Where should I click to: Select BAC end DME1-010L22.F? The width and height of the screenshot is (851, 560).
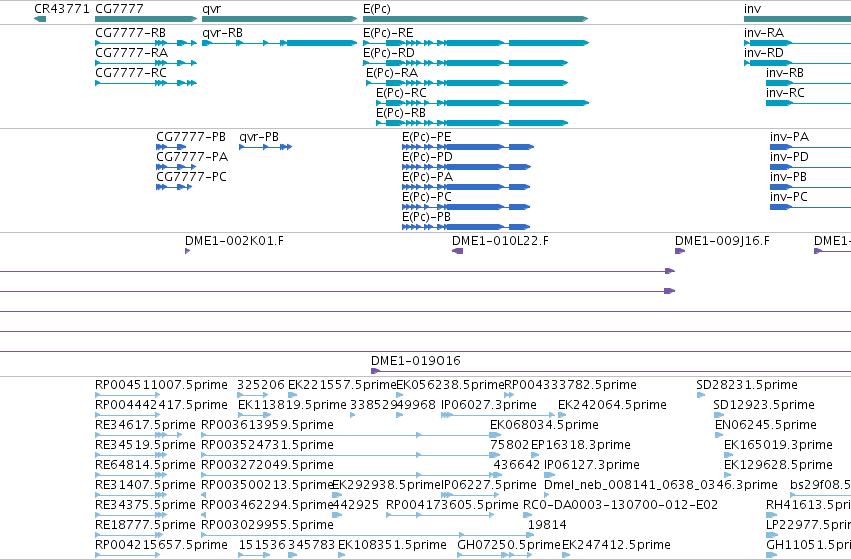[x=500, y=241]
